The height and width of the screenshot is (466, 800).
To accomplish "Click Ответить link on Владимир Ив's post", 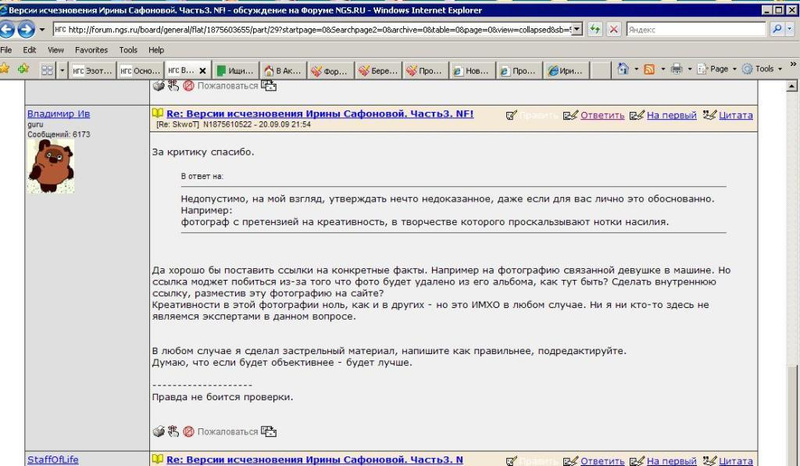I will coord(601,115).
